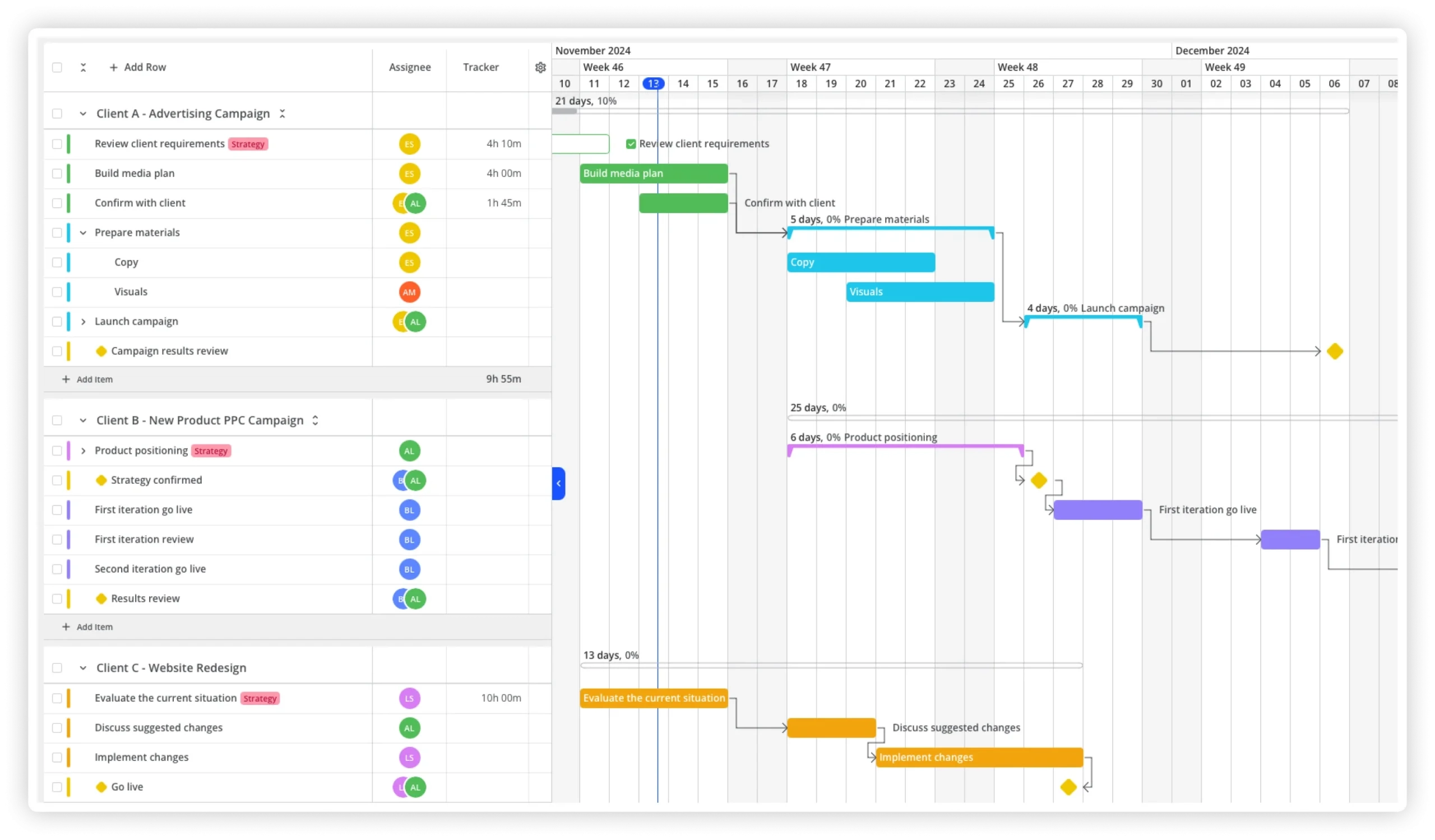Click the Add Row button
Viewport: 1435px width, 840px height.
pos(138,67)
